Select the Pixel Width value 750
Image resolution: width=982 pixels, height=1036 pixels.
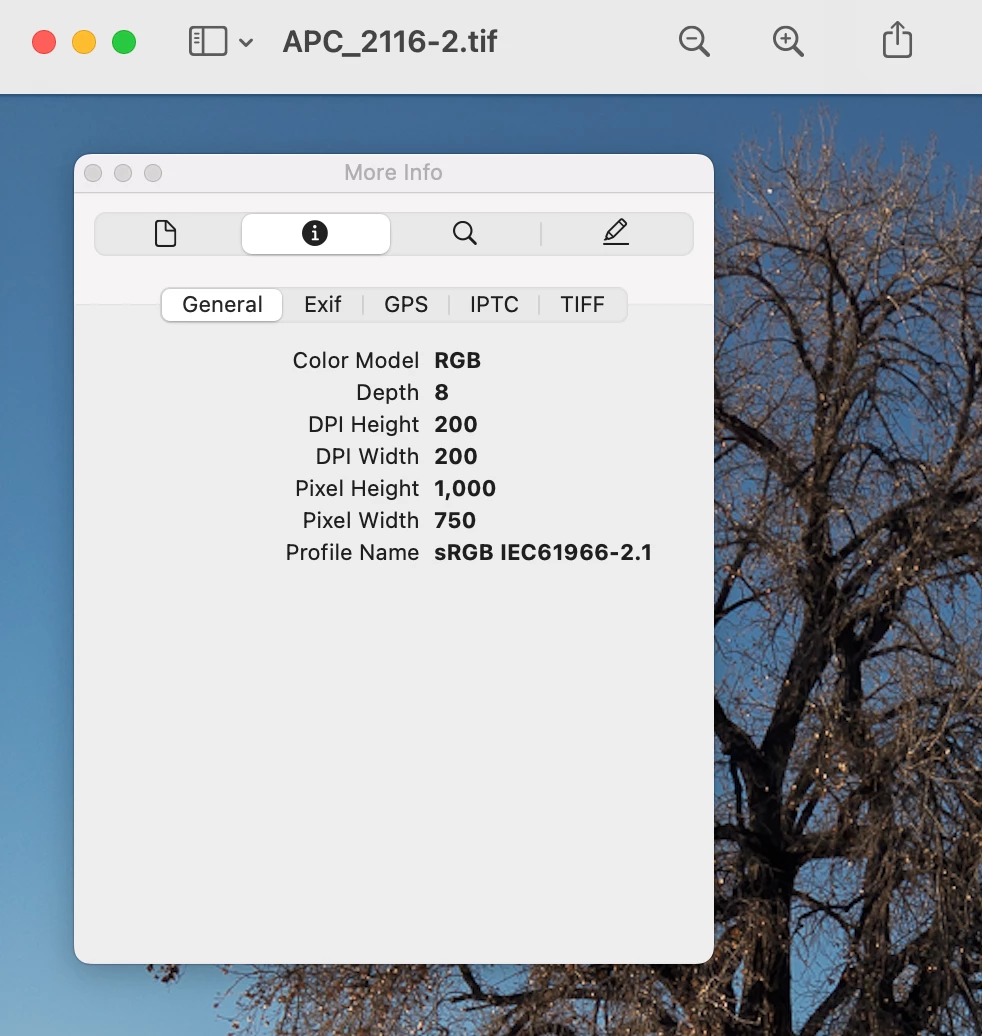coord(455,521)
